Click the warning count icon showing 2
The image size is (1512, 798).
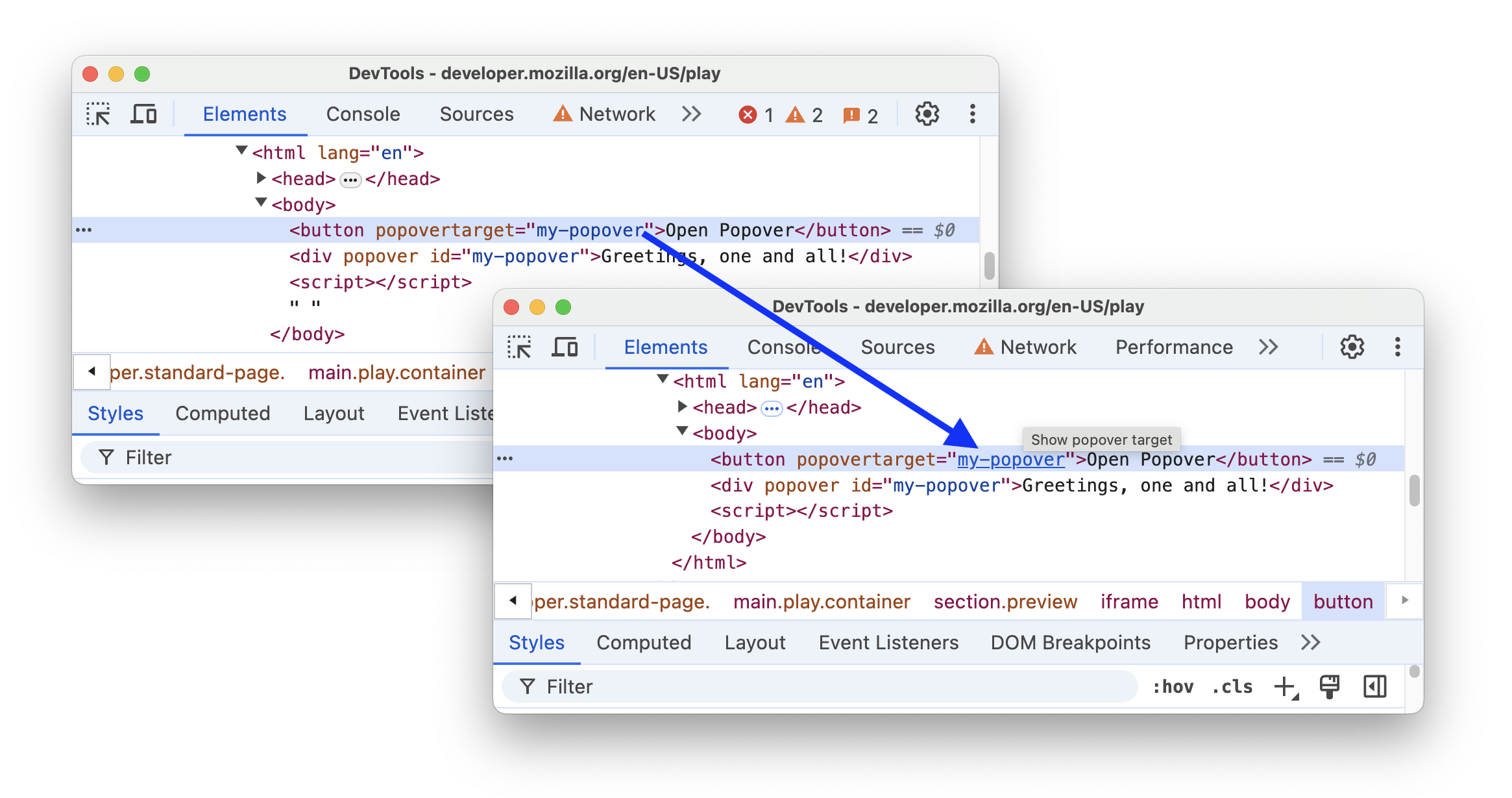pyautogui.click(x=805, y=114)
